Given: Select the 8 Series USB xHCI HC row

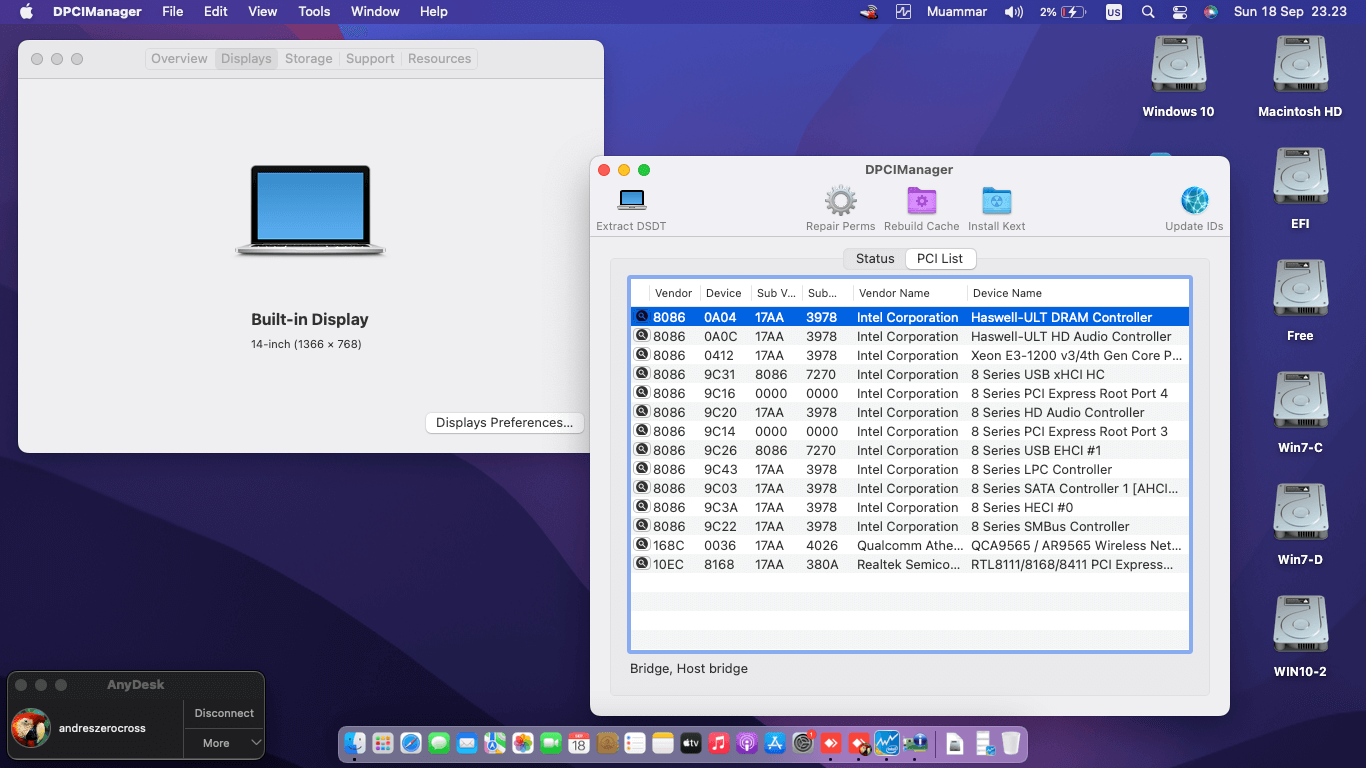Looking at the screenshot, I should coord(910,374).
